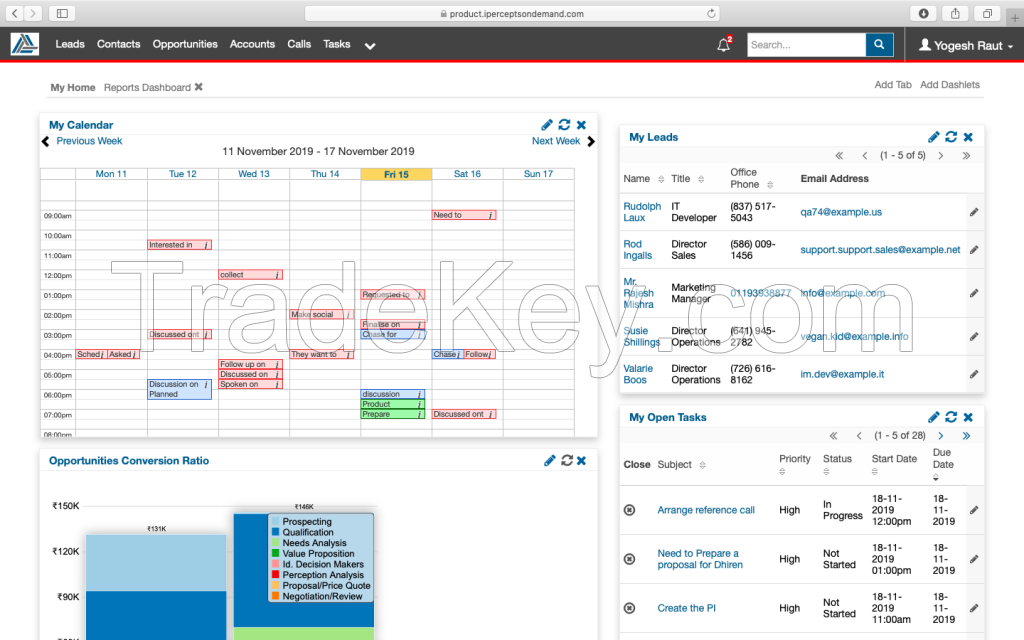
Task: Click in the Search input field
Action: click(805, 45)
